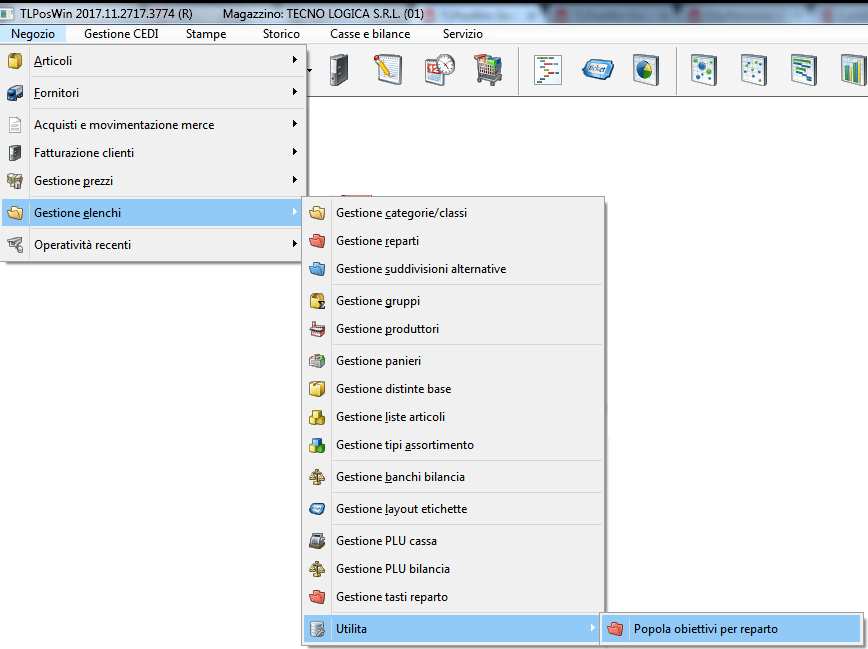This screenshot has width=868, height=649.
Task: Click the blue ticket toolbar icon
Action: pyautogui.click(x=598, y=70)
